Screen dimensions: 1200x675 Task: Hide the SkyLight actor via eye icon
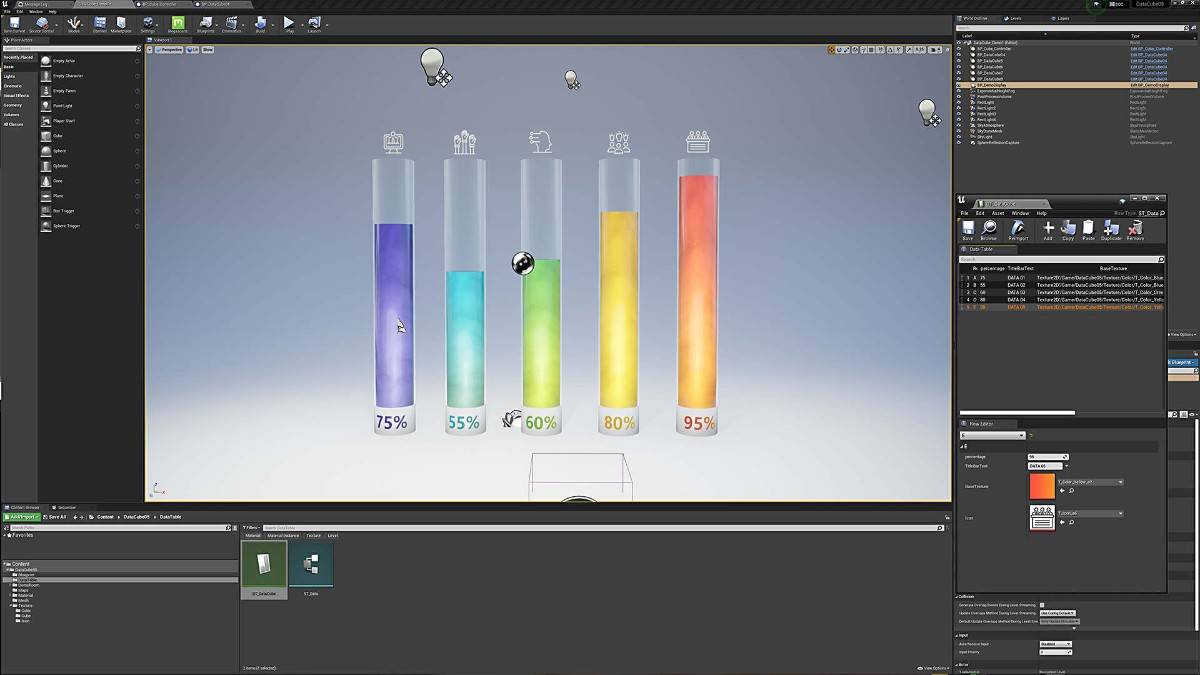point(959,136)
